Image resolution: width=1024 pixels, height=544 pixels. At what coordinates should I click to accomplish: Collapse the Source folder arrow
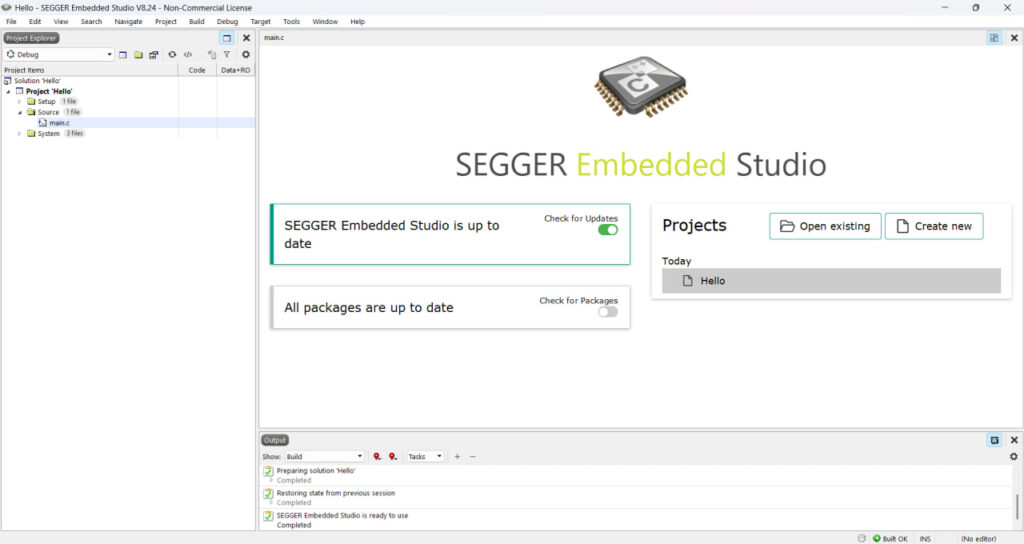click(20, 112)
